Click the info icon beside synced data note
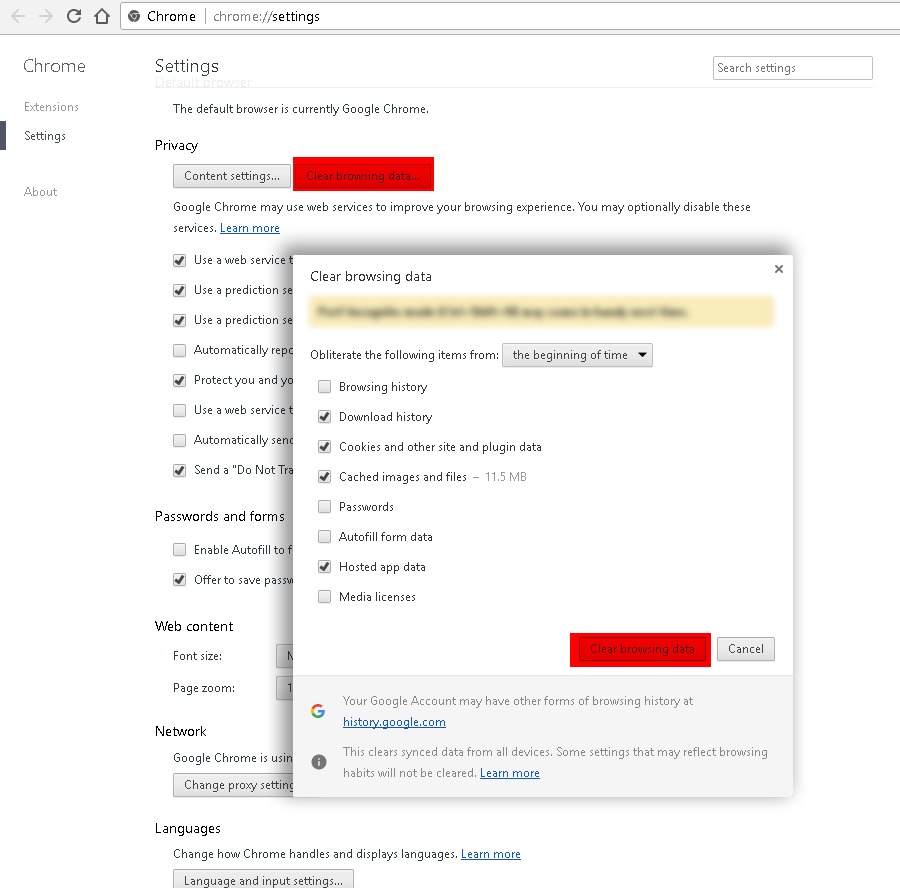This screenshot has width=900, height=888. tap(319, 762)
